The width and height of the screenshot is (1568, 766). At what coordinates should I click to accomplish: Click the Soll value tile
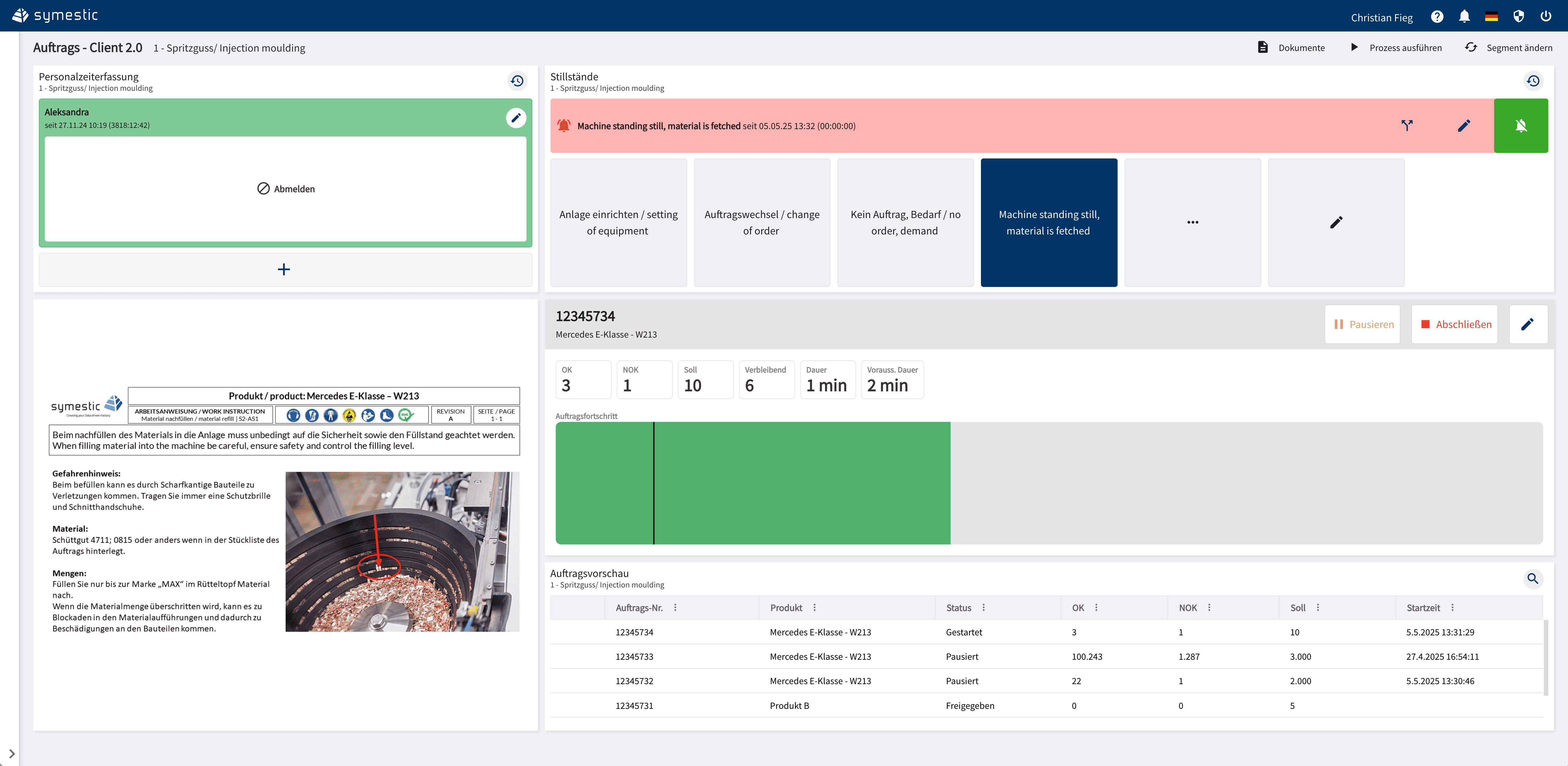[x=706, y=379]
